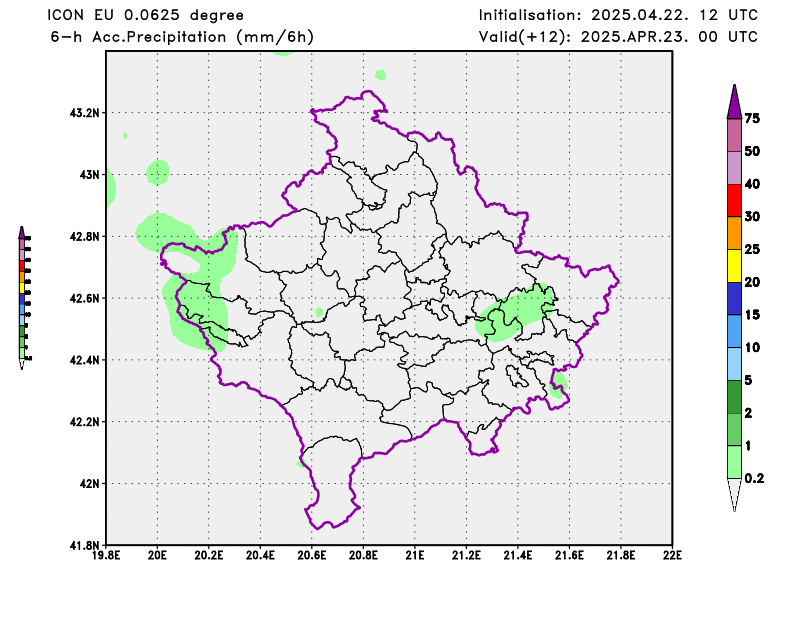The image size is (800, 618).
Task: Click the '21.2E' longitude label
Action: click(x=466, y=556)
